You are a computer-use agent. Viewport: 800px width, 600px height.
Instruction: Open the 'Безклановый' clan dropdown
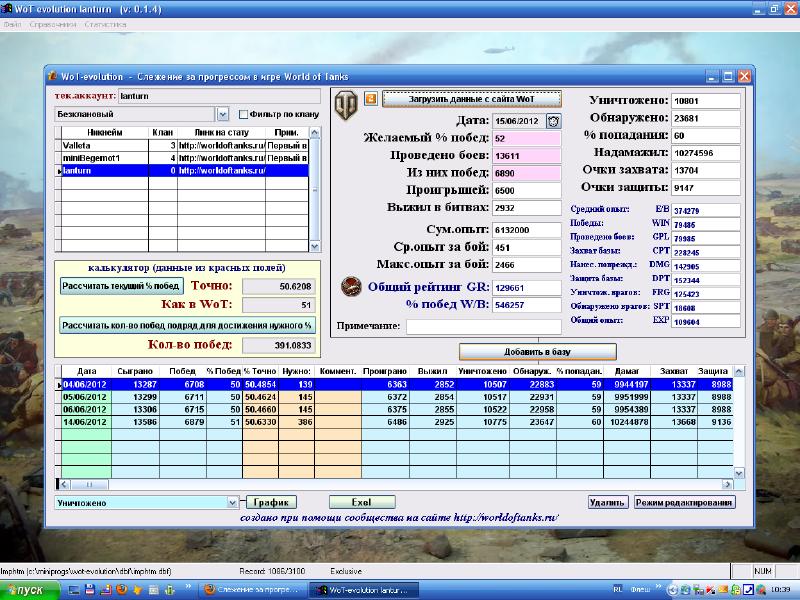coord(222,114)
